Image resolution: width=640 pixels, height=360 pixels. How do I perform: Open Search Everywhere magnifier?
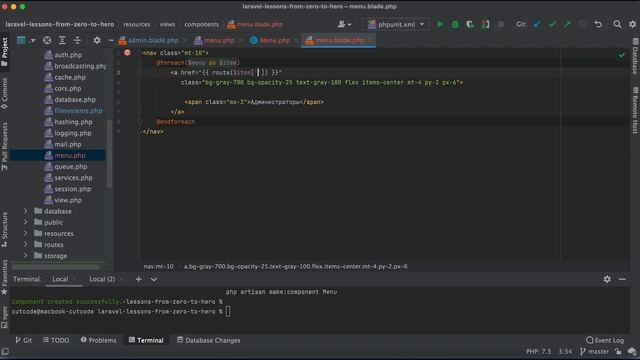pos(617,24)
